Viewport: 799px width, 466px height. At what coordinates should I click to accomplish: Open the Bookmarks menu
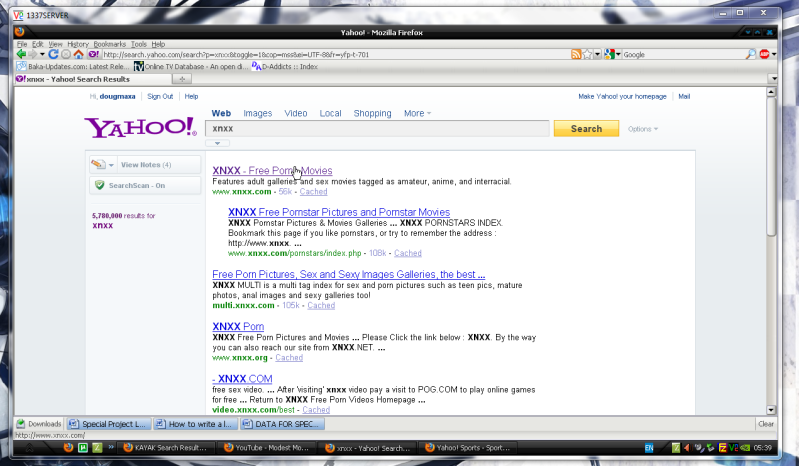pyautogui.click(x=110, y=44)
